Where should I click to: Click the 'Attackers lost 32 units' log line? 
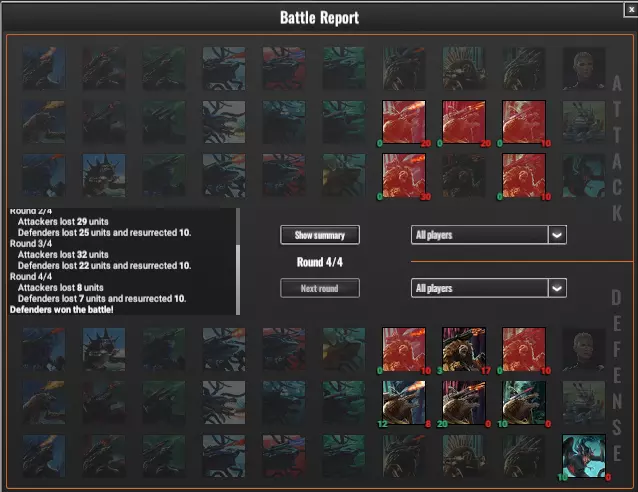point(63,255)
